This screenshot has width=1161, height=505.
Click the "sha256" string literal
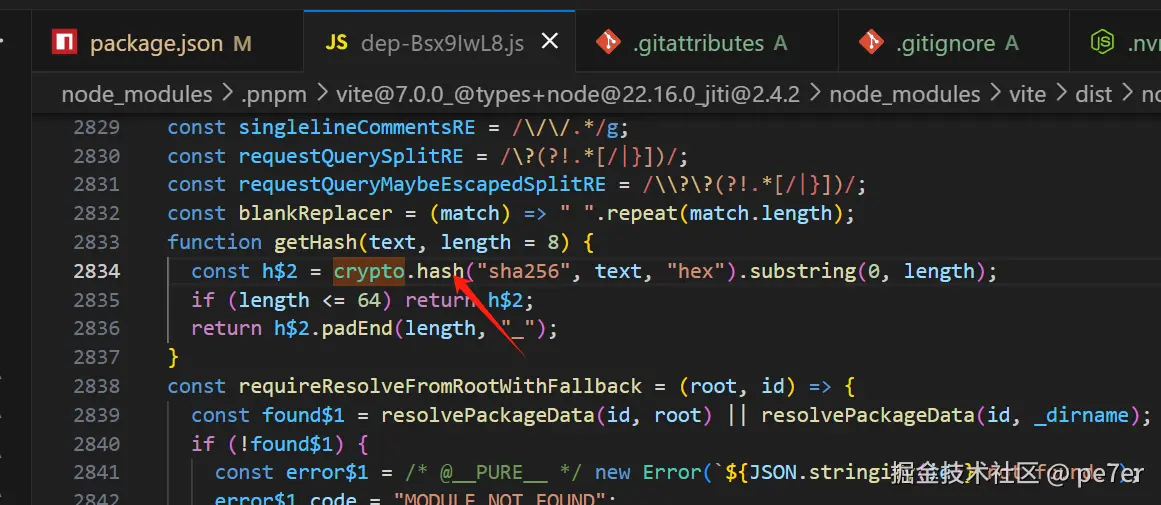(525, 271)
